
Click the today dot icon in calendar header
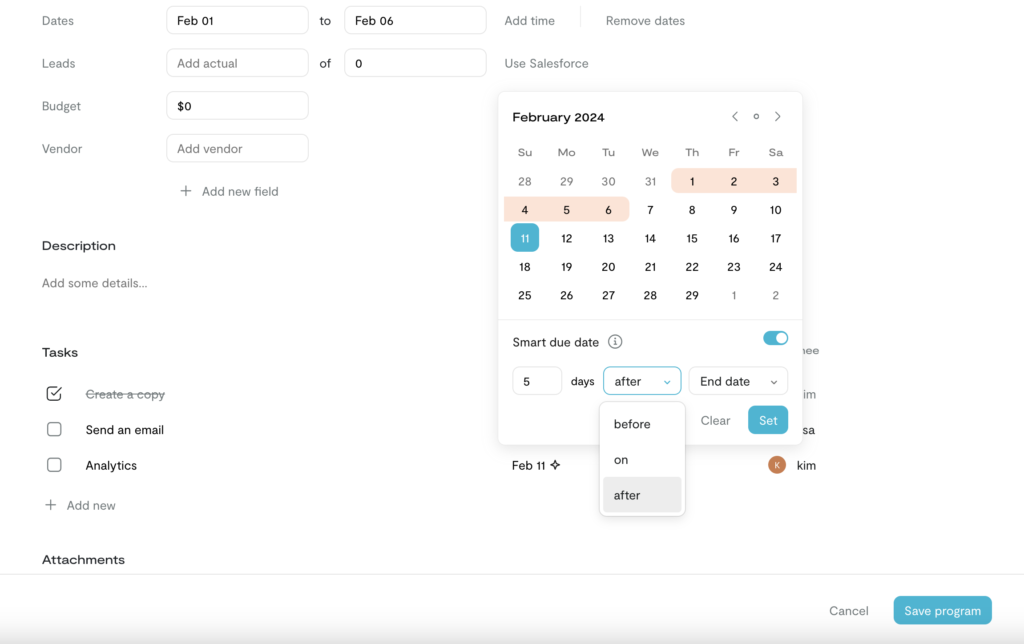tap(756, 117)
